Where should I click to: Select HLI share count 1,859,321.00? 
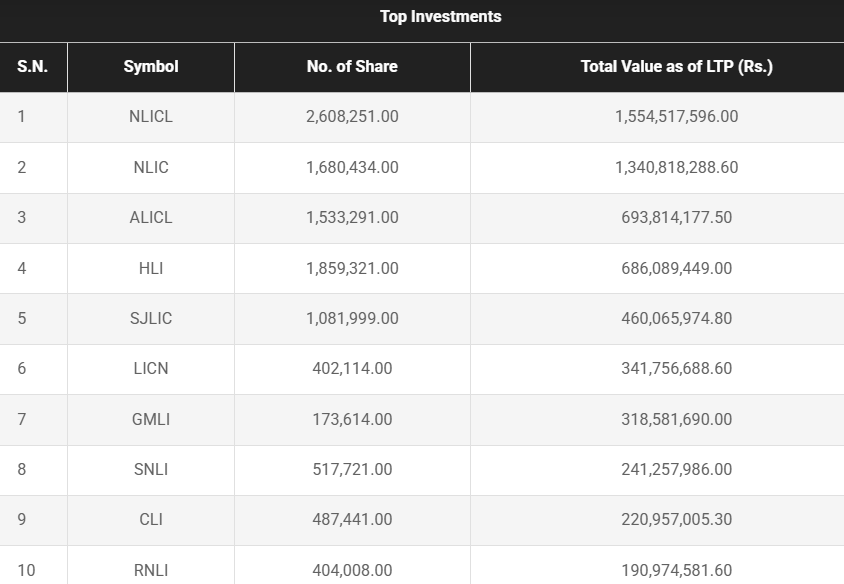coord(352,268)
